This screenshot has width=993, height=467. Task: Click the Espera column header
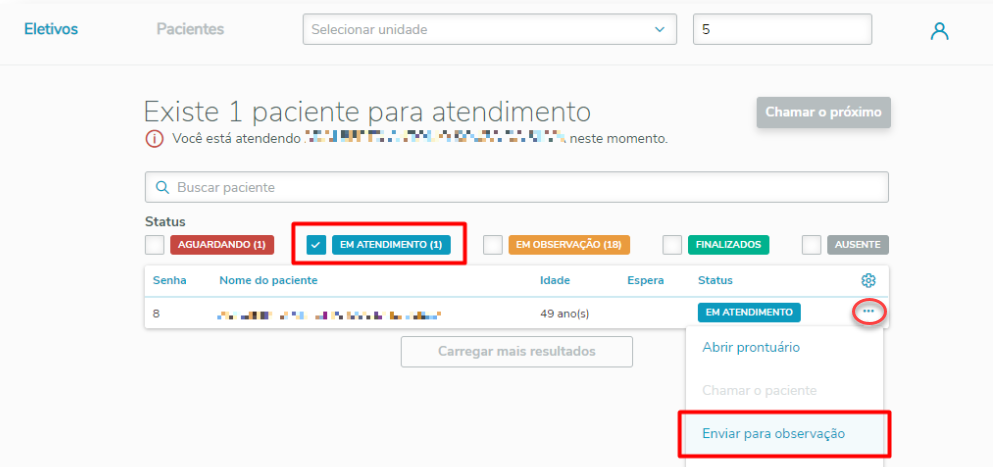[645, 280]
